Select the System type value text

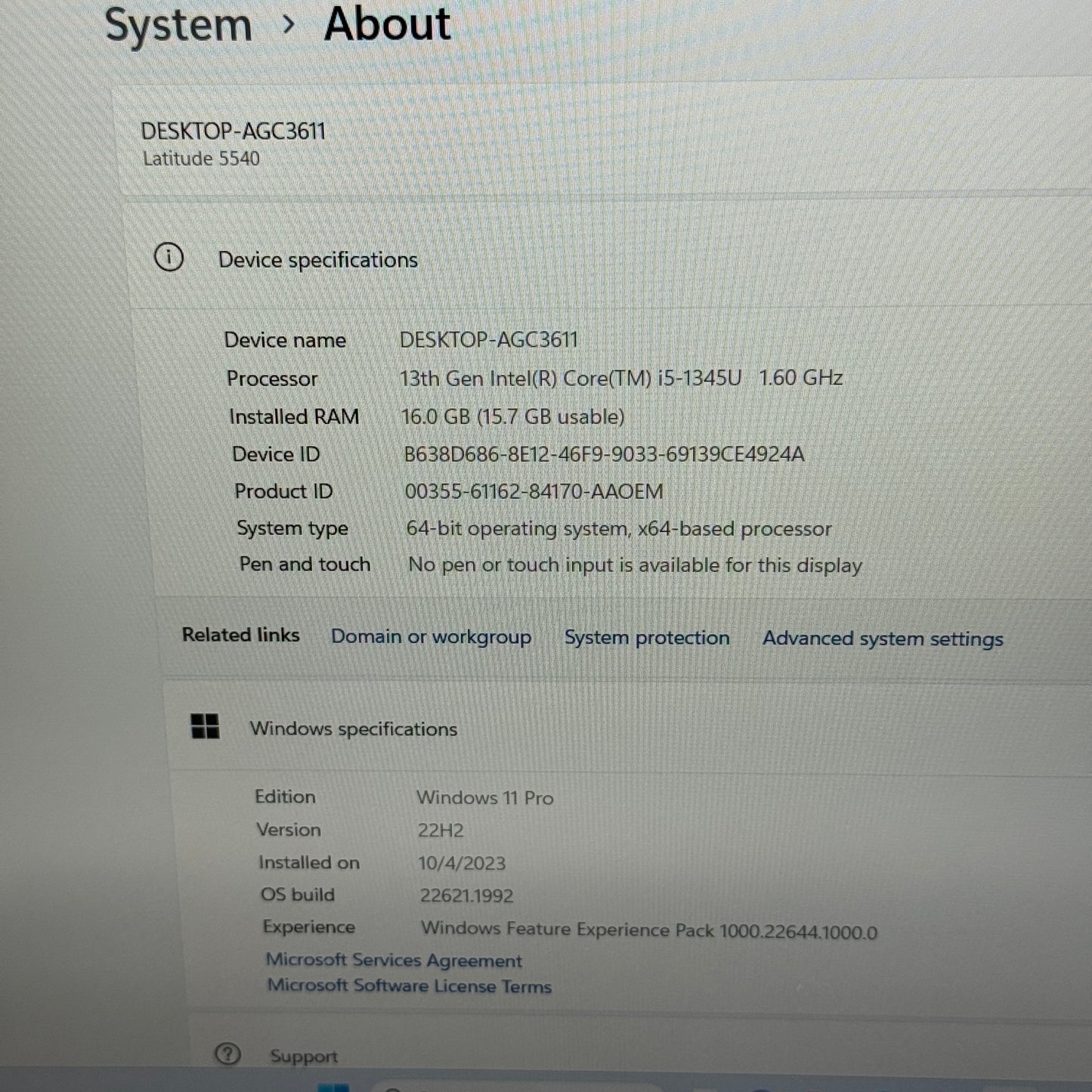pos(619,528)
